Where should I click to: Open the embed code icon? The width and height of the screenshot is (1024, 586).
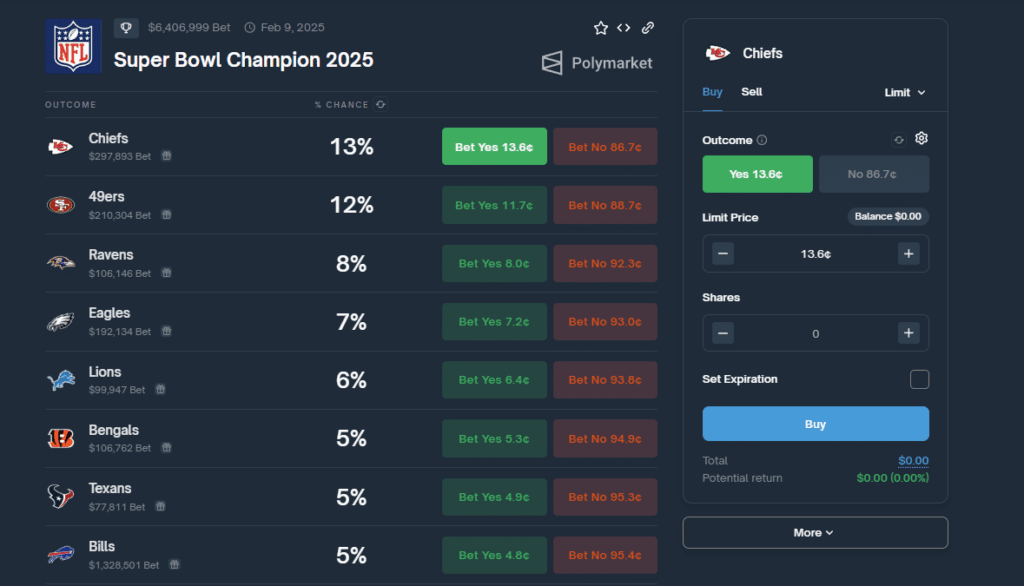tap(623, 28)
